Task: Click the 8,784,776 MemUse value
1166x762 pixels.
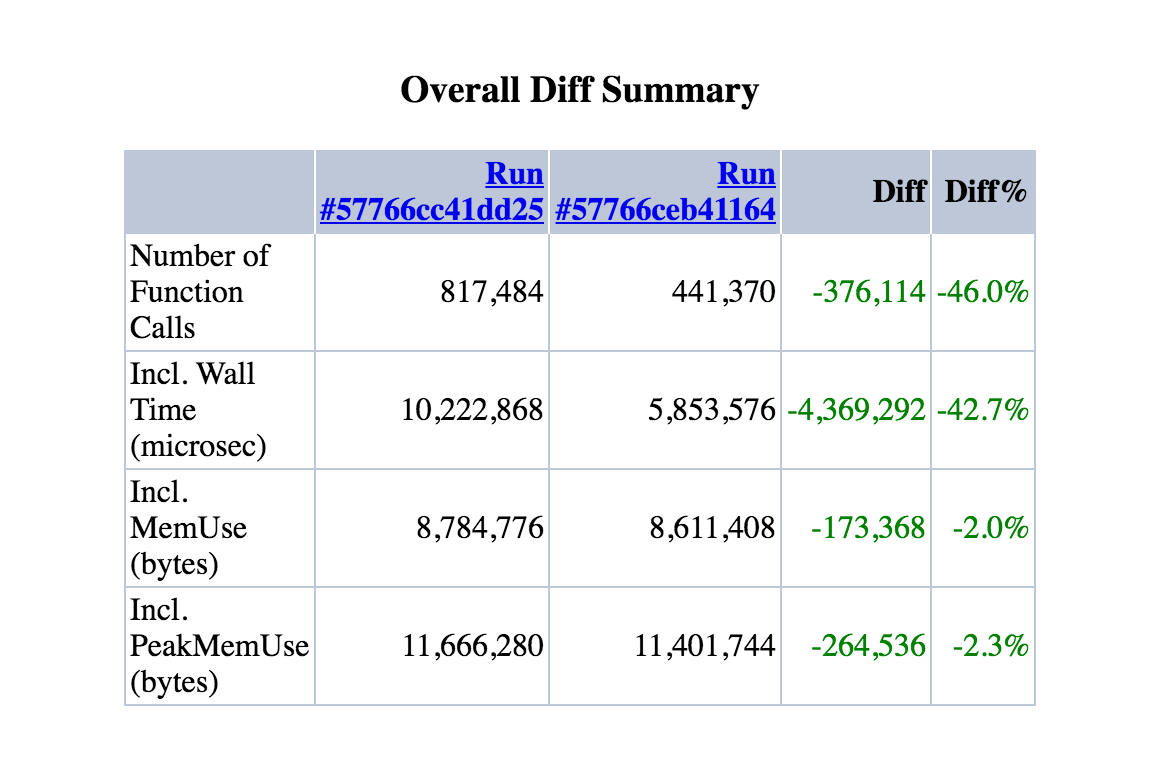Action: tap(480, 528)
